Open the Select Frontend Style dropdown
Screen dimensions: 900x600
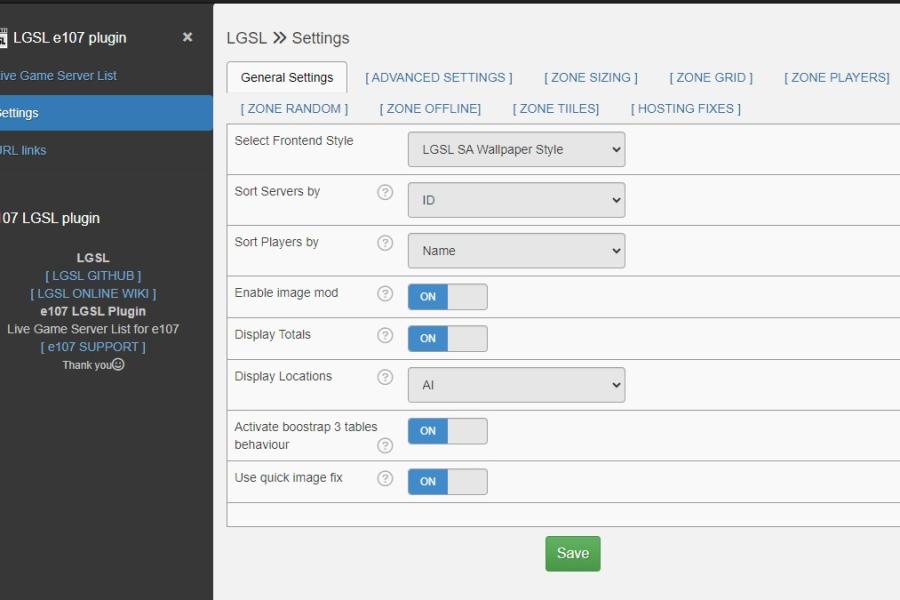coord(517,149)
